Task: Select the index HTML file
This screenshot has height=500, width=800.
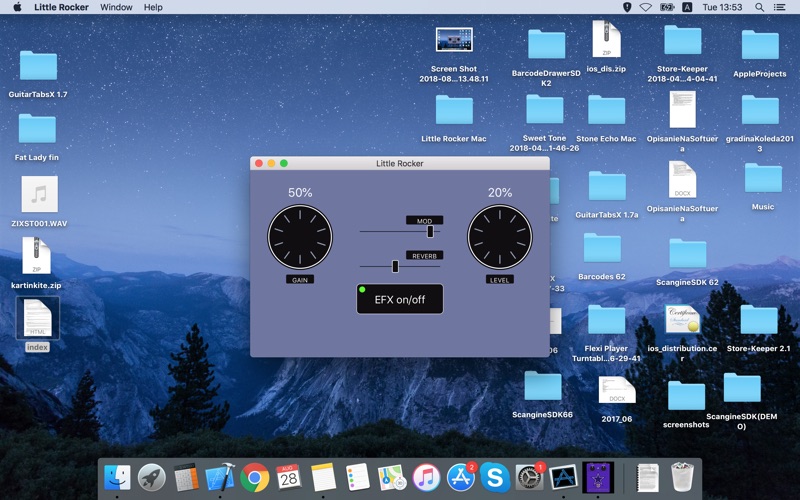Action: pos(37,318)
